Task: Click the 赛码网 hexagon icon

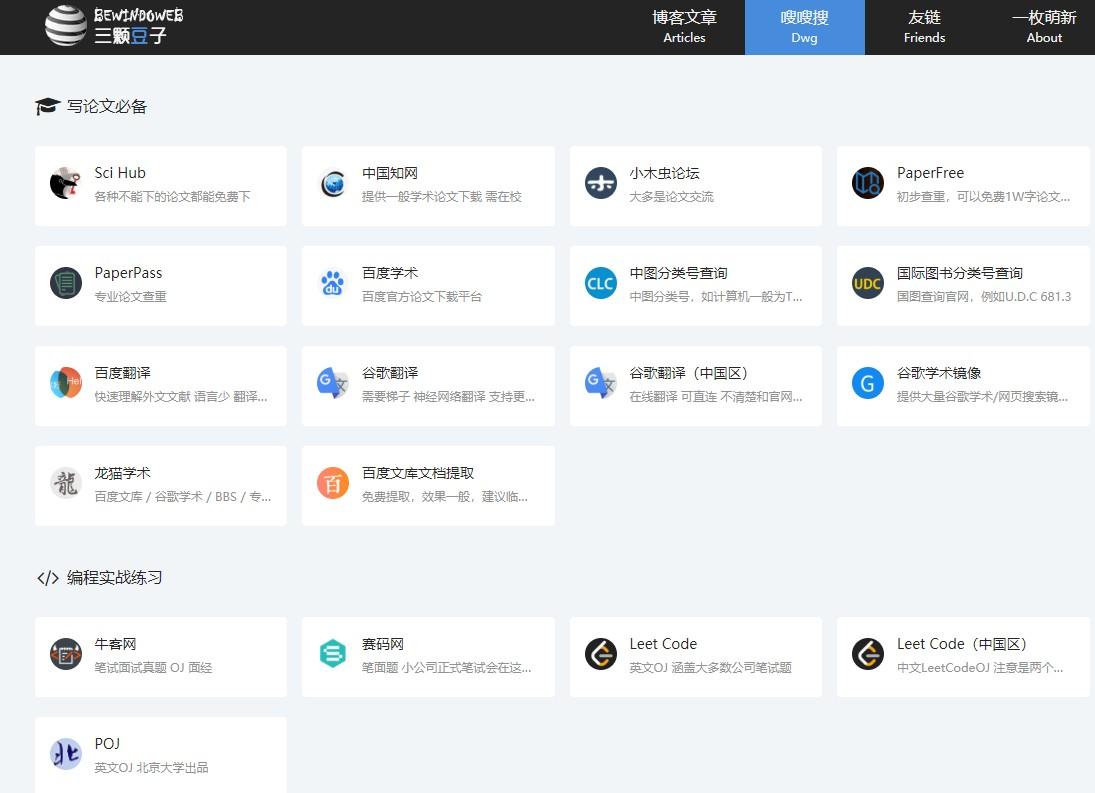Action: click(333, 654)
